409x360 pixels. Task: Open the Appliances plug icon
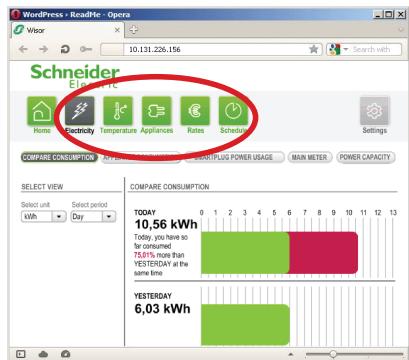[x=156, y=111]
